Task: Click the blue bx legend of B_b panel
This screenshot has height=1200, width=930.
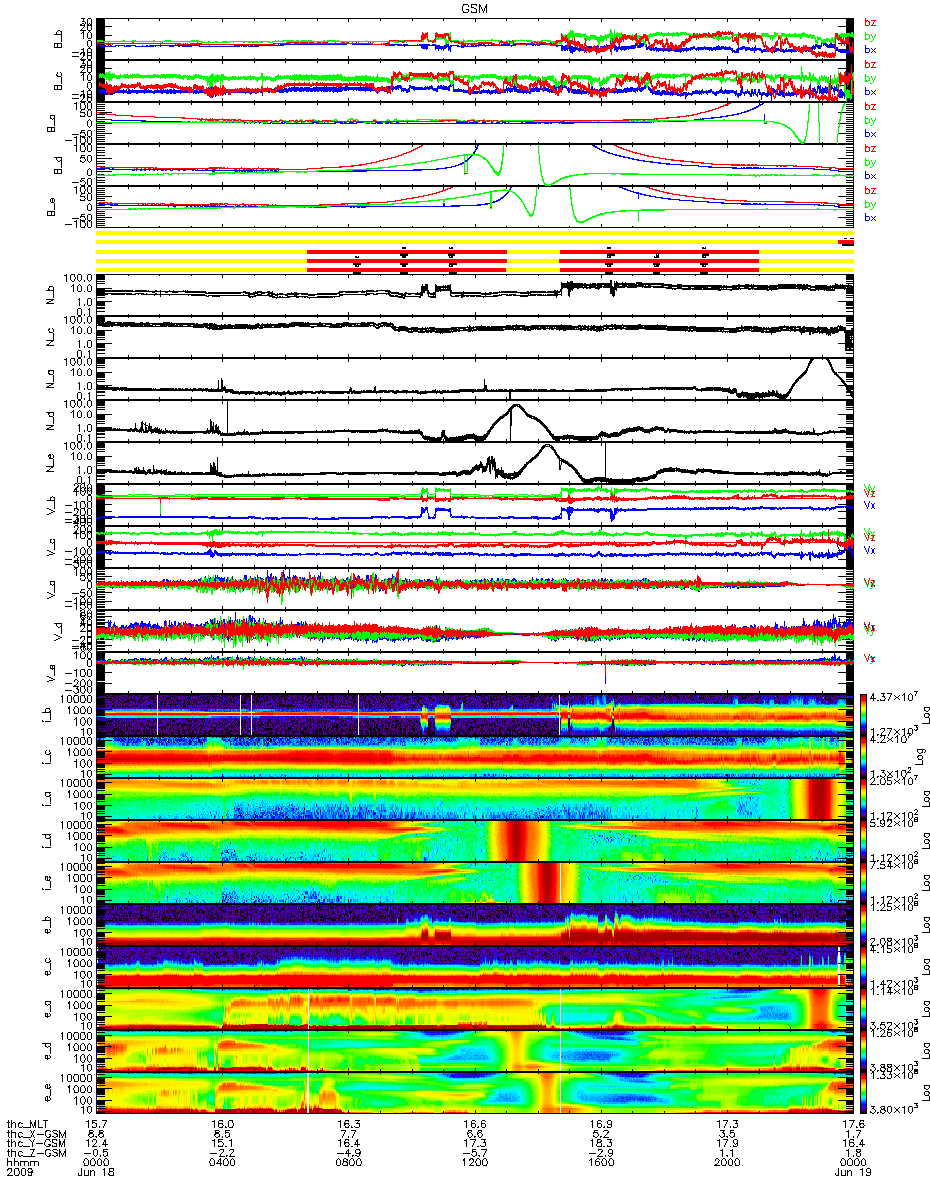Action: 870,50
